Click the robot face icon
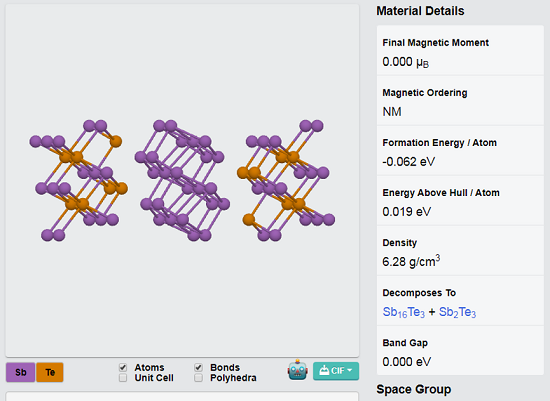The height and width of the screenshot is (401, 550). tap(297, 370)
